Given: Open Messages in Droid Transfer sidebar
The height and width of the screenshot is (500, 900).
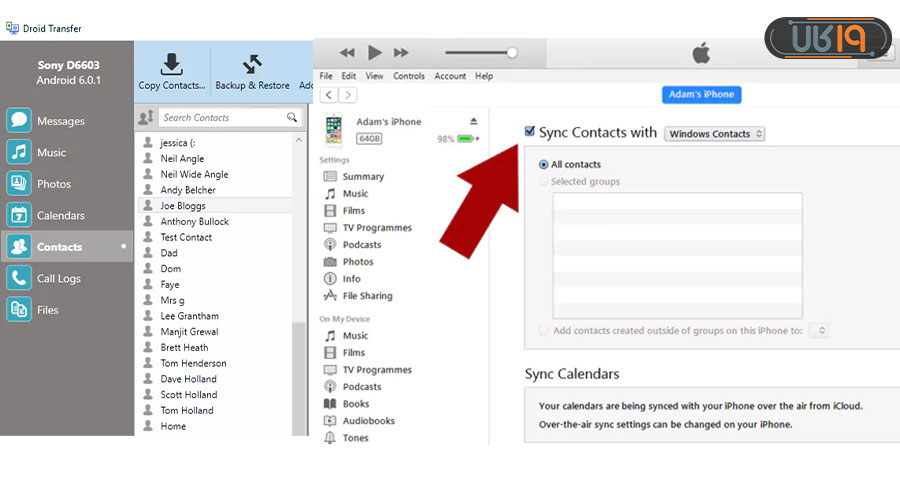Looking at the screenshot, I should [x=60, y=121].
